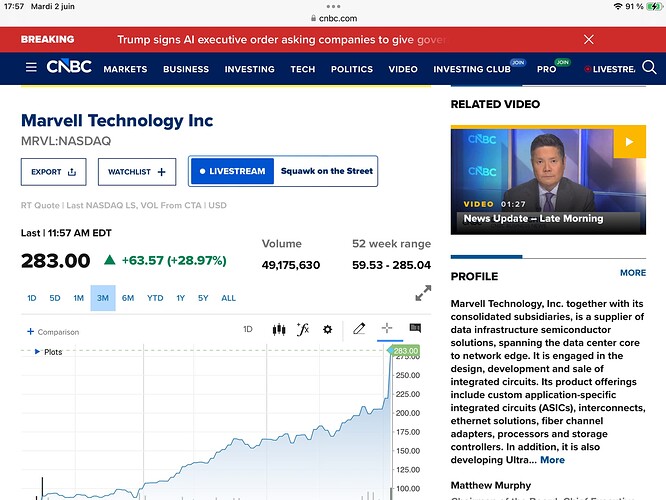Open chart settings gear
Image resolution: width=666 pixels, height=500 pixels.
pos(327,329)
